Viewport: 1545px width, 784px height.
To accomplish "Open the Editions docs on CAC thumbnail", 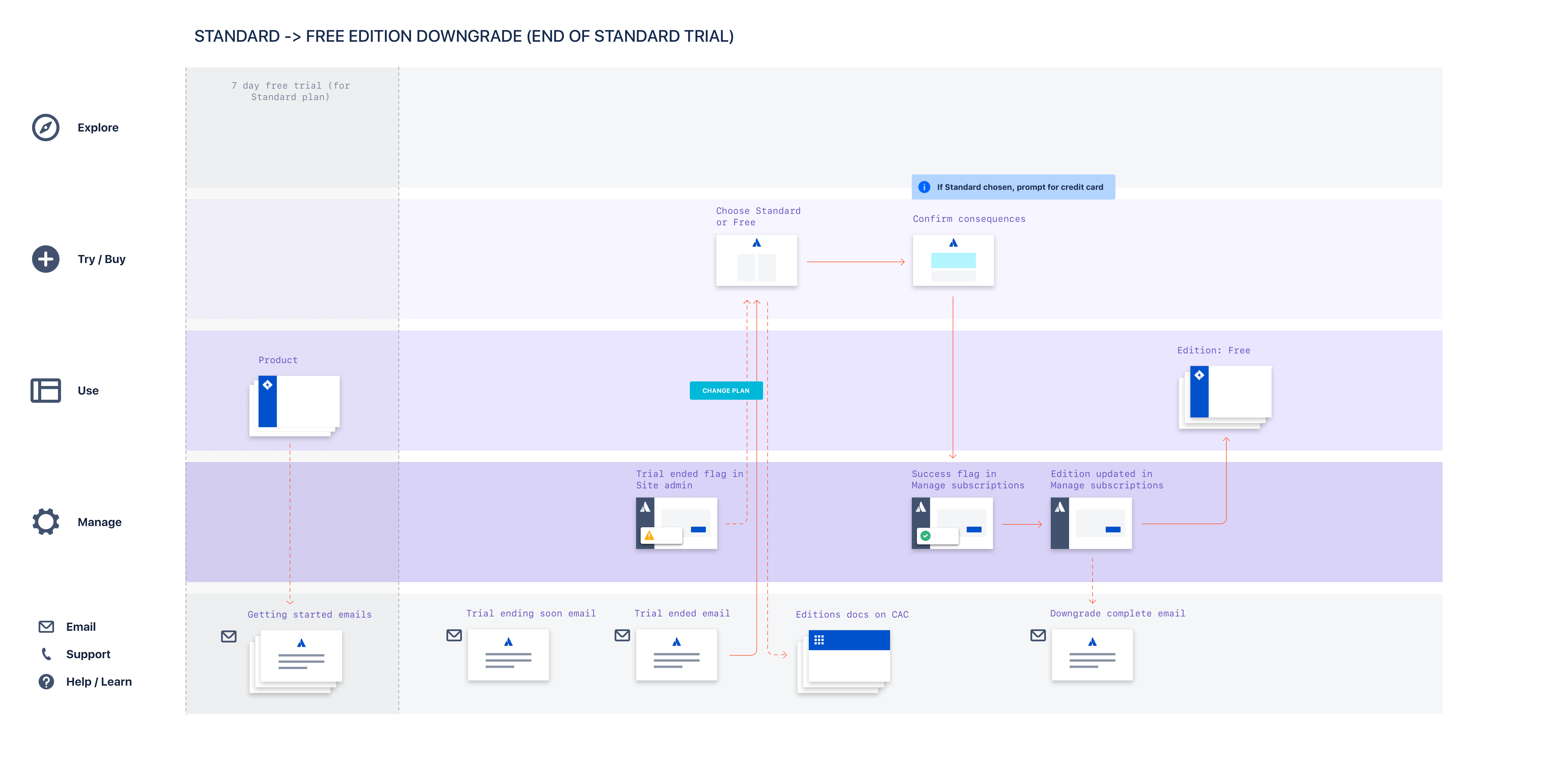I will (844, 661).
